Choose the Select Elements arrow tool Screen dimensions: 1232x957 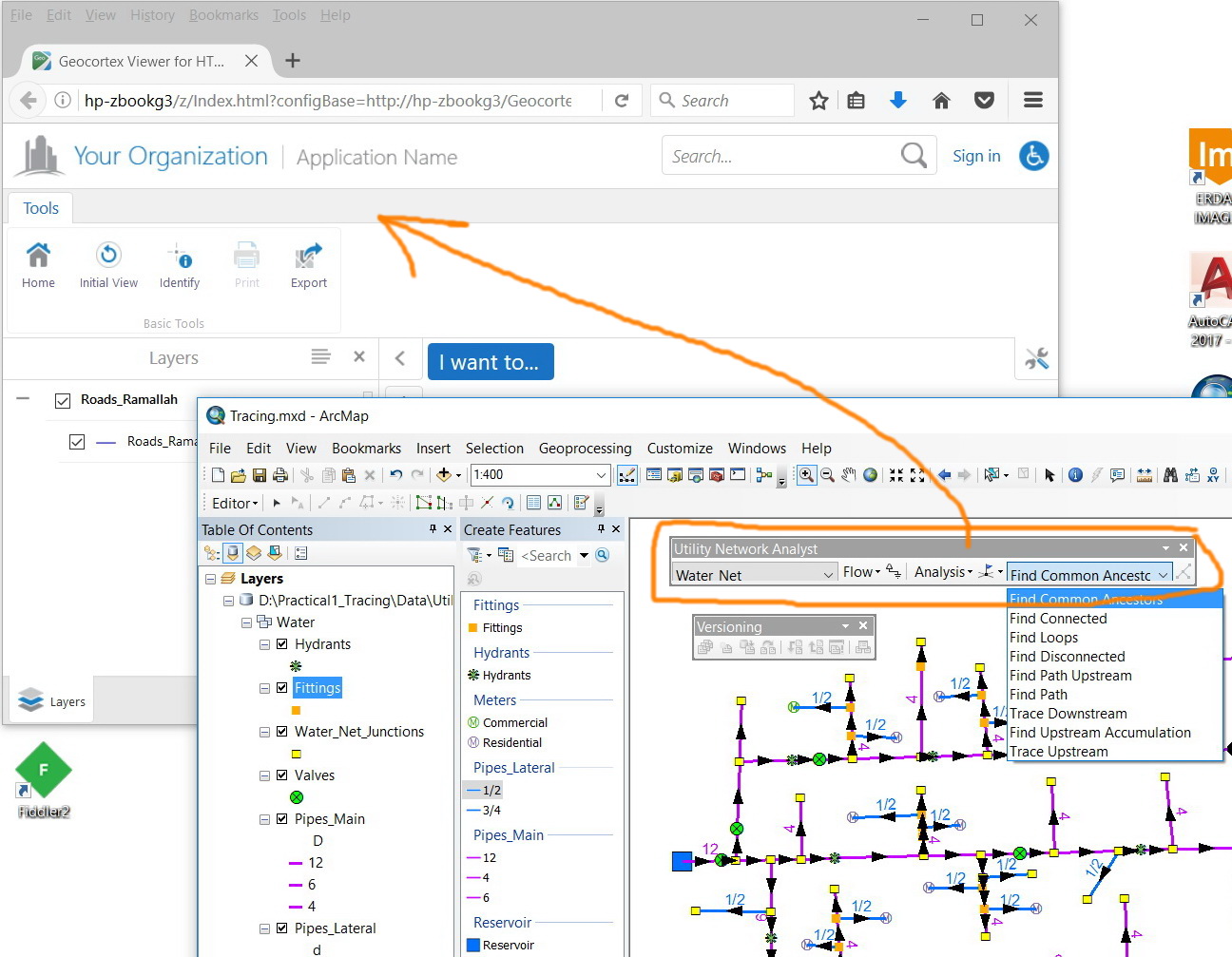(x=1049, y=475)
